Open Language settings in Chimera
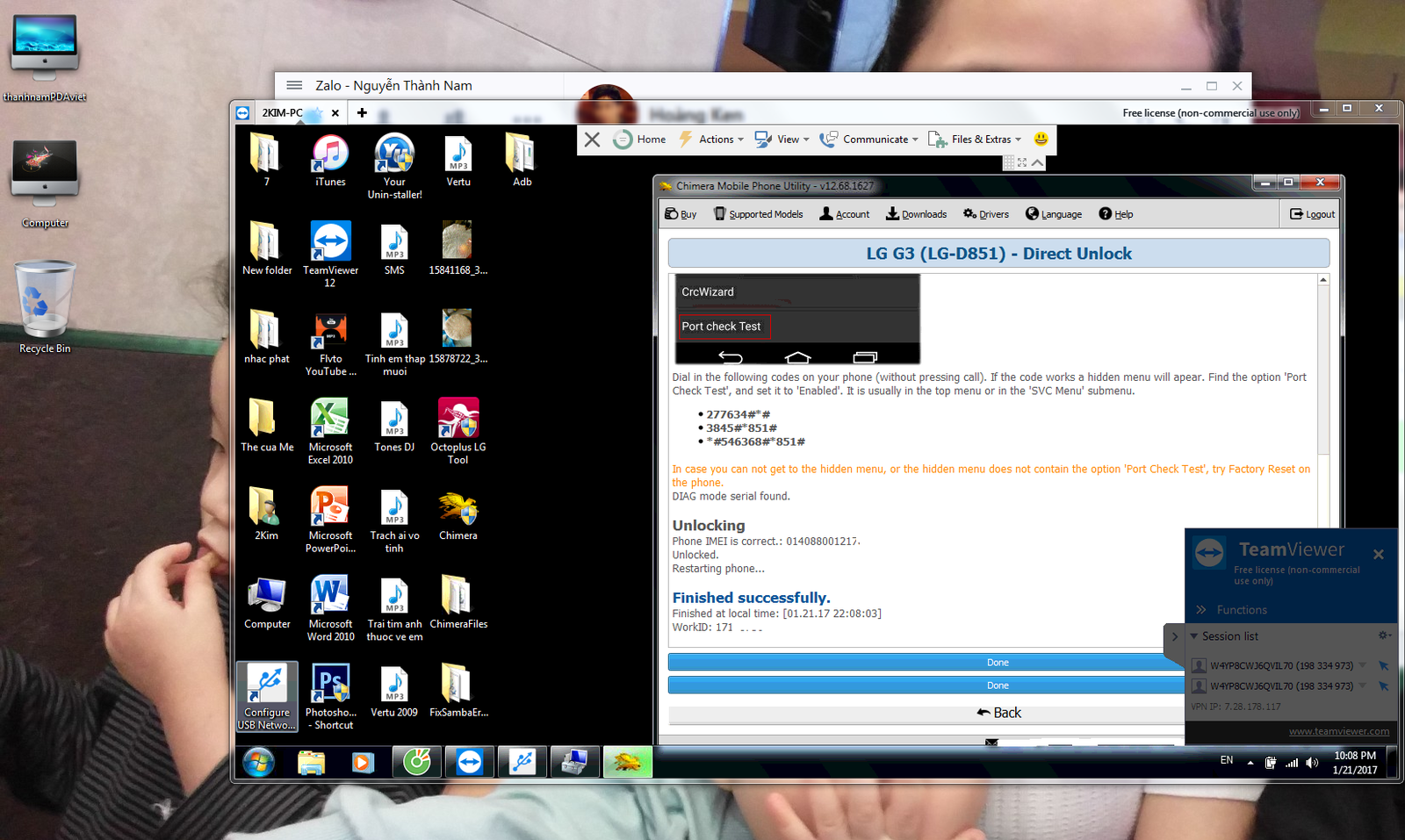Viewport: 1405px width, 840px height. click(x=1054, y=214)
